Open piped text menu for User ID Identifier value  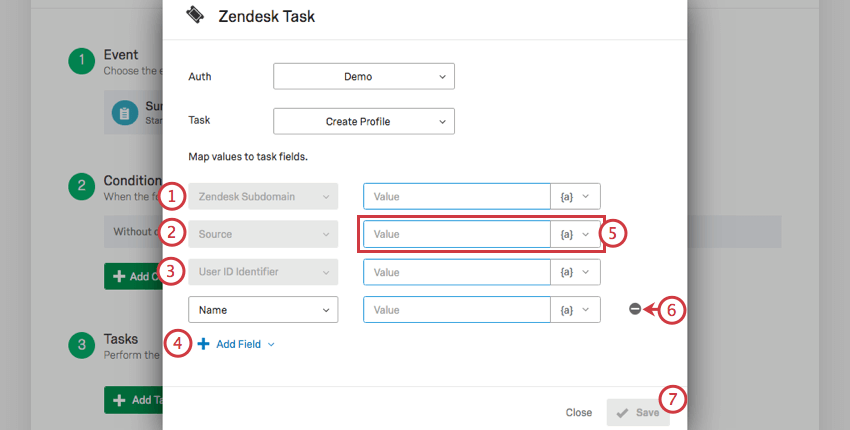point(576,272)
